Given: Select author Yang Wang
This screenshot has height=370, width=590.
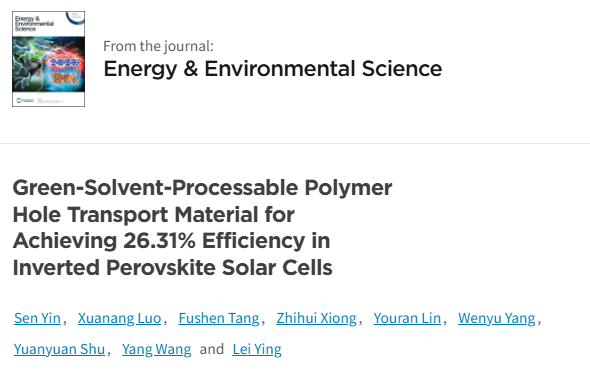Looking at the screenshot, I should tap(157, 349).
